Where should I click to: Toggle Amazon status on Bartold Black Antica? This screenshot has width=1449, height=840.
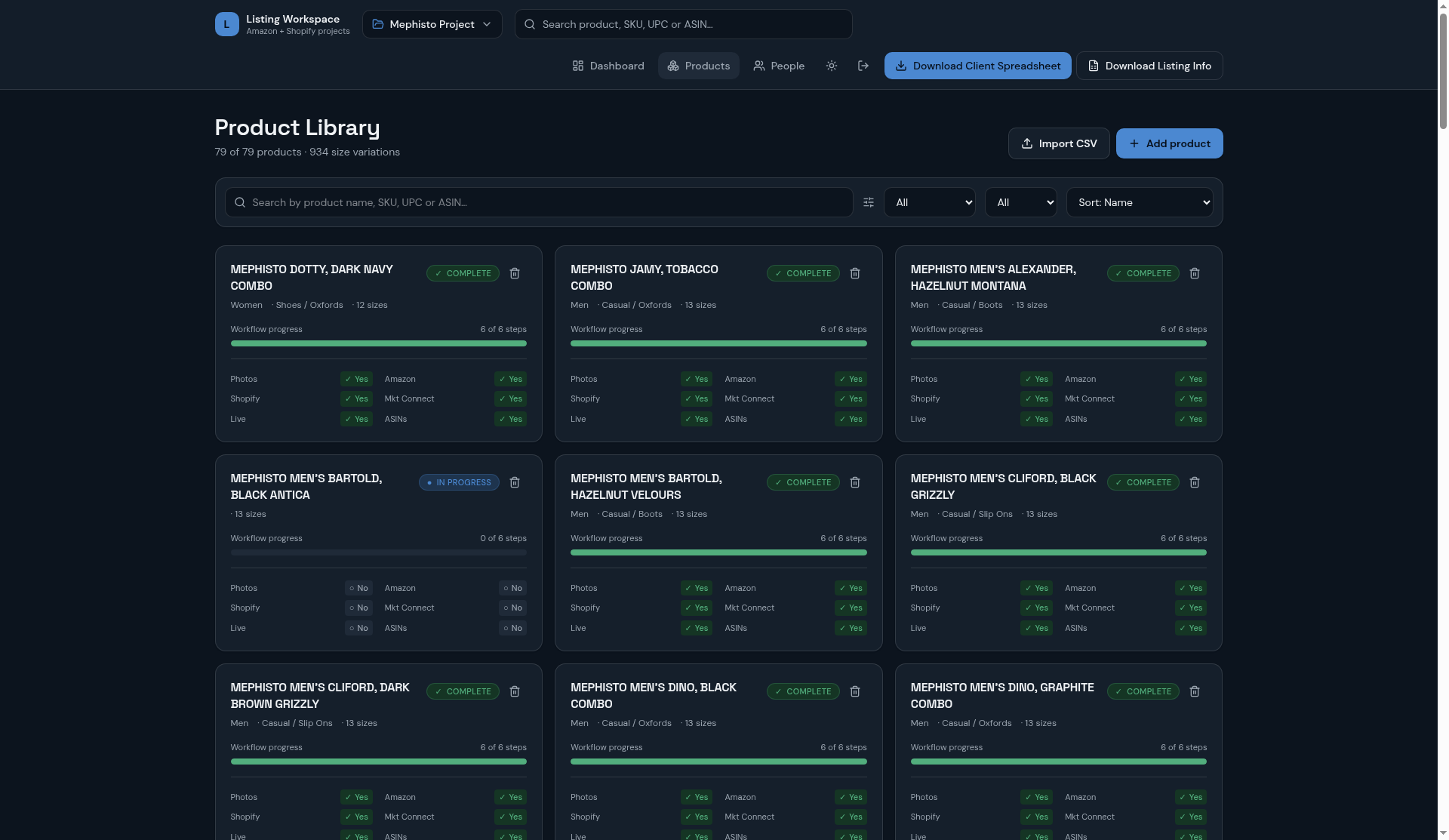click(512, 588)
